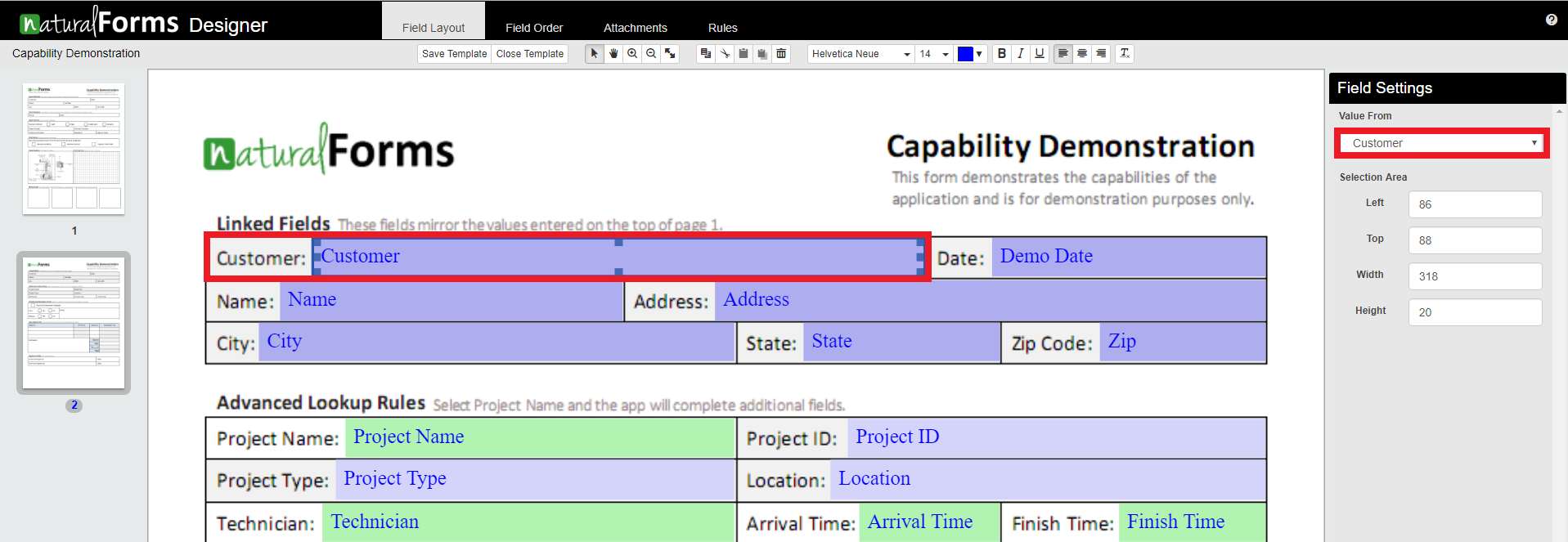
Task: Click the Save Template button
Action: [x=454, y=54]
